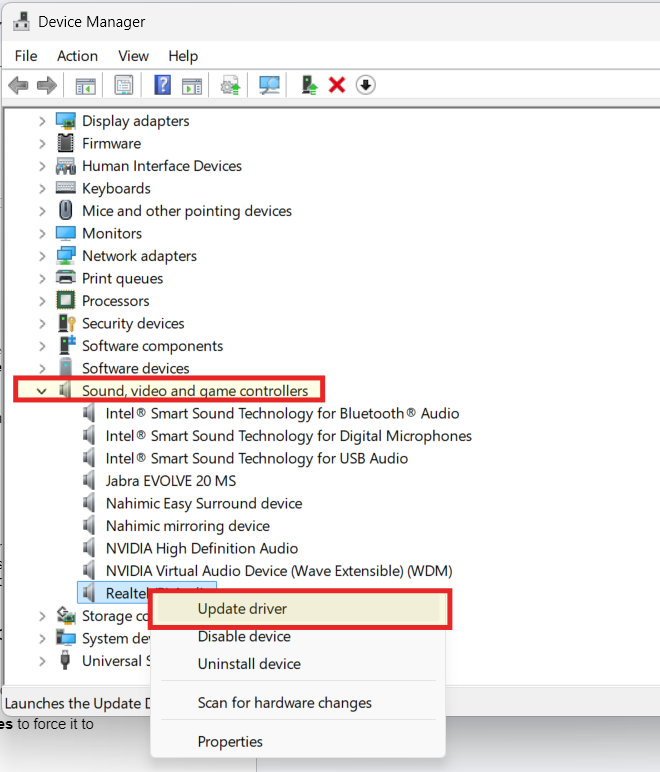Collapse Sound, video and game controllers

pyautogui.click(x=42, y=390)
